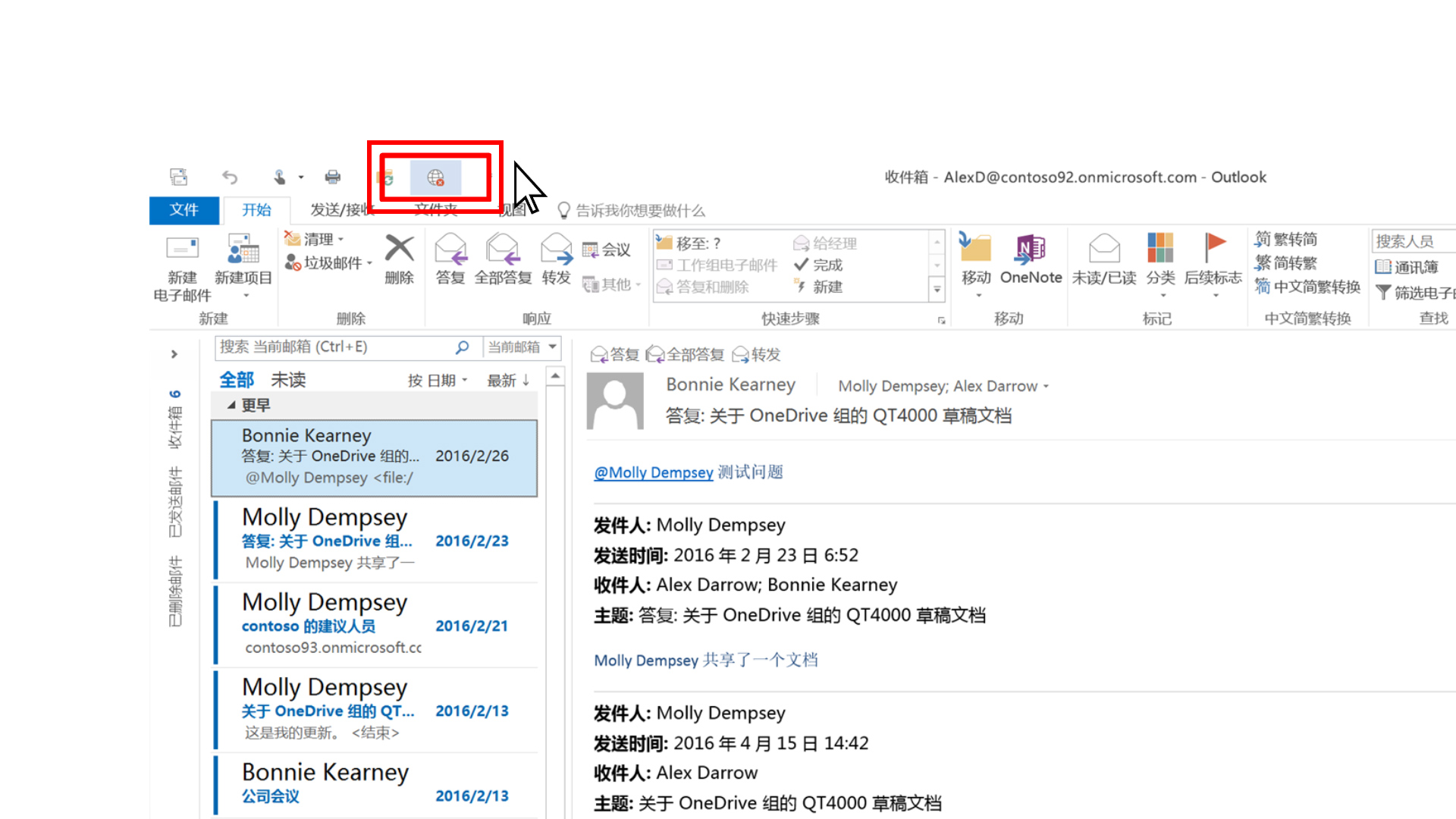1456x819 pixels.
Task: Switch to the 发送/接收 ribbon tab
Action: tap(341, 210)
